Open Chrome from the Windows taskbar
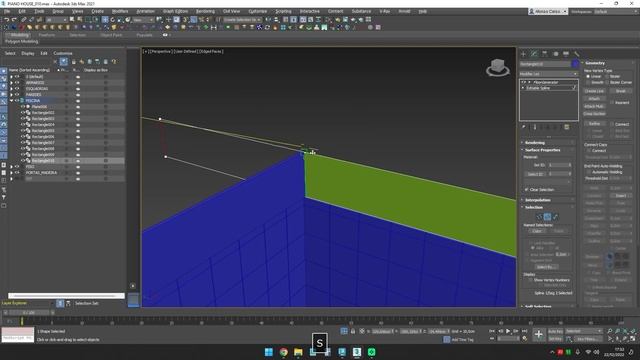The width and height of the screenshot is (640, 360). 283,352
